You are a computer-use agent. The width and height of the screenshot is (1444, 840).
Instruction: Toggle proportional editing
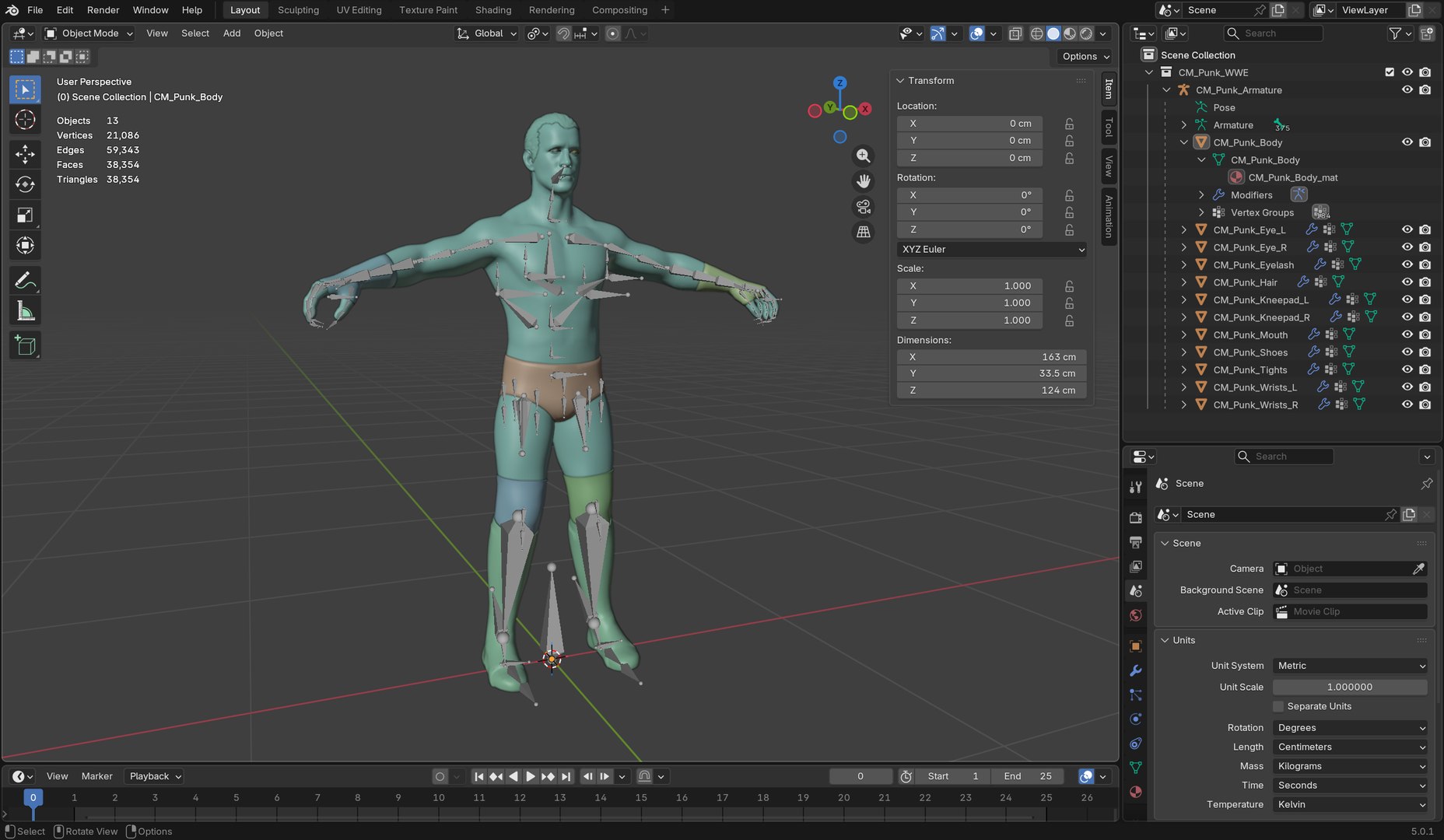pos(613,33)
